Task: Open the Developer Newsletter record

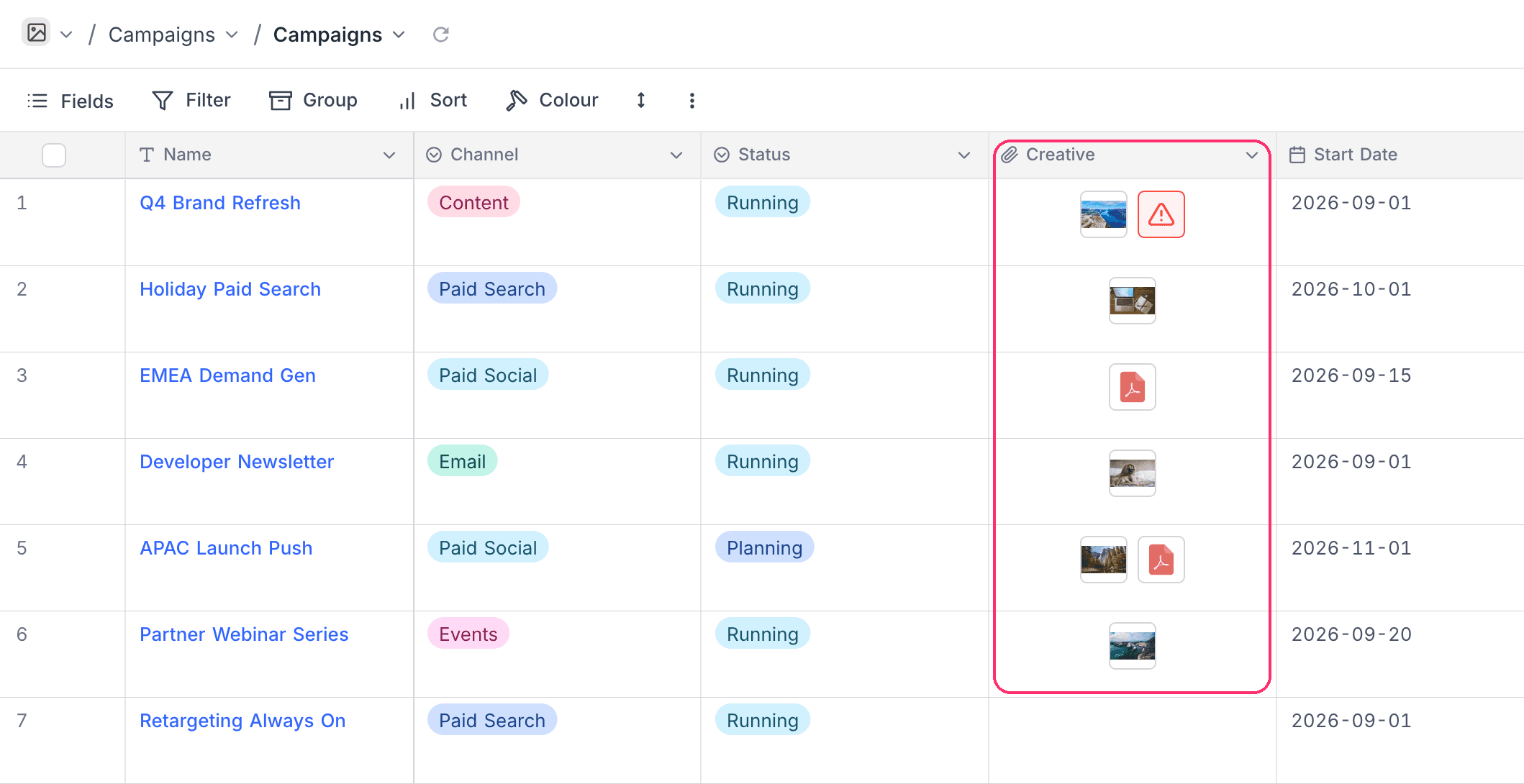Action: (237, 462)
